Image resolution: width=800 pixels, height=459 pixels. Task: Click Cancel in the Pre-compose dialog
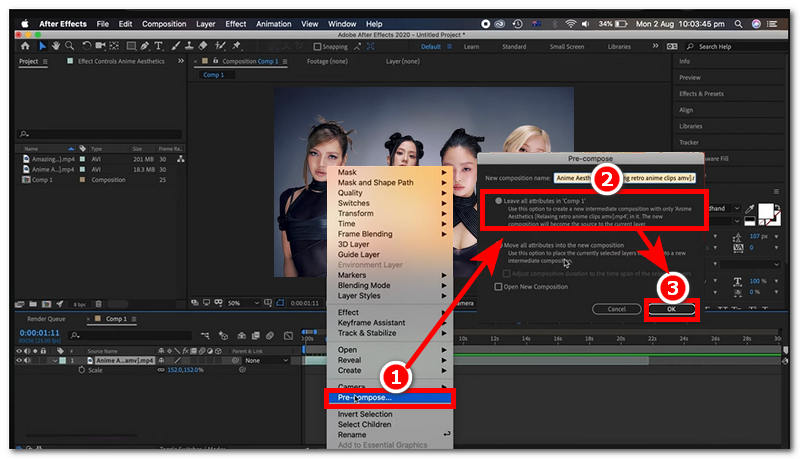click(x=617, y=309)
